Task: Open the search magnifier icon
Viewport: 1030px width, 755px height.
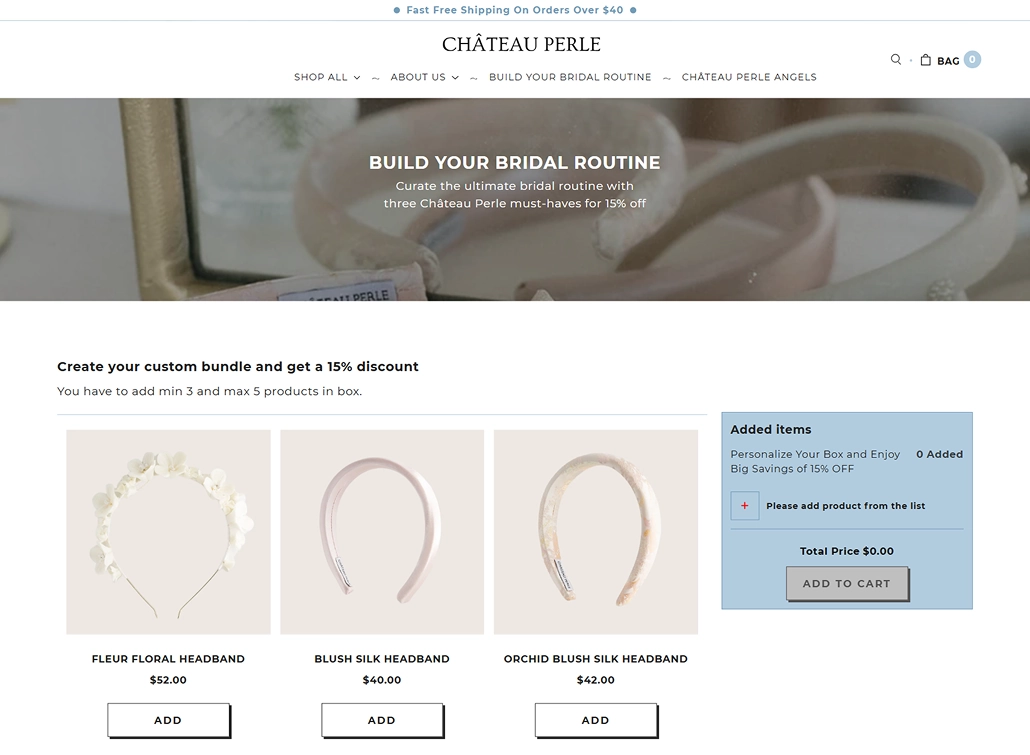Action: pyautogui.click(x=896, y=59)
